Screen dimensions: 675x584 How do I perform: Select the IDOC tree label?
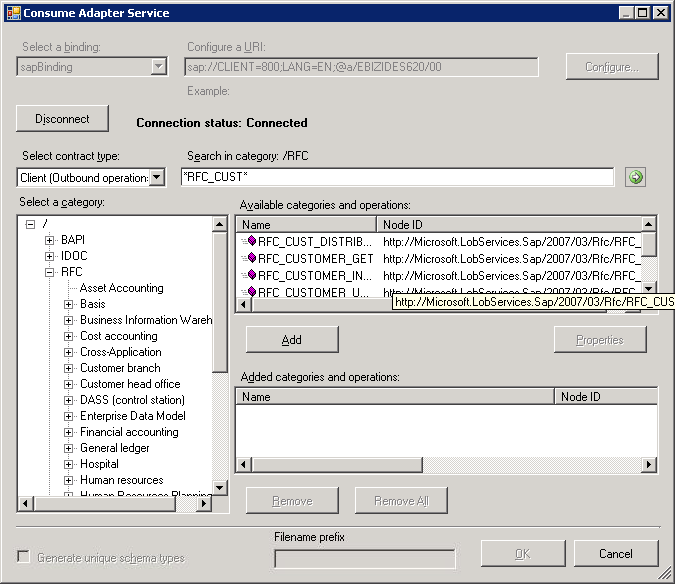point(74,256)
